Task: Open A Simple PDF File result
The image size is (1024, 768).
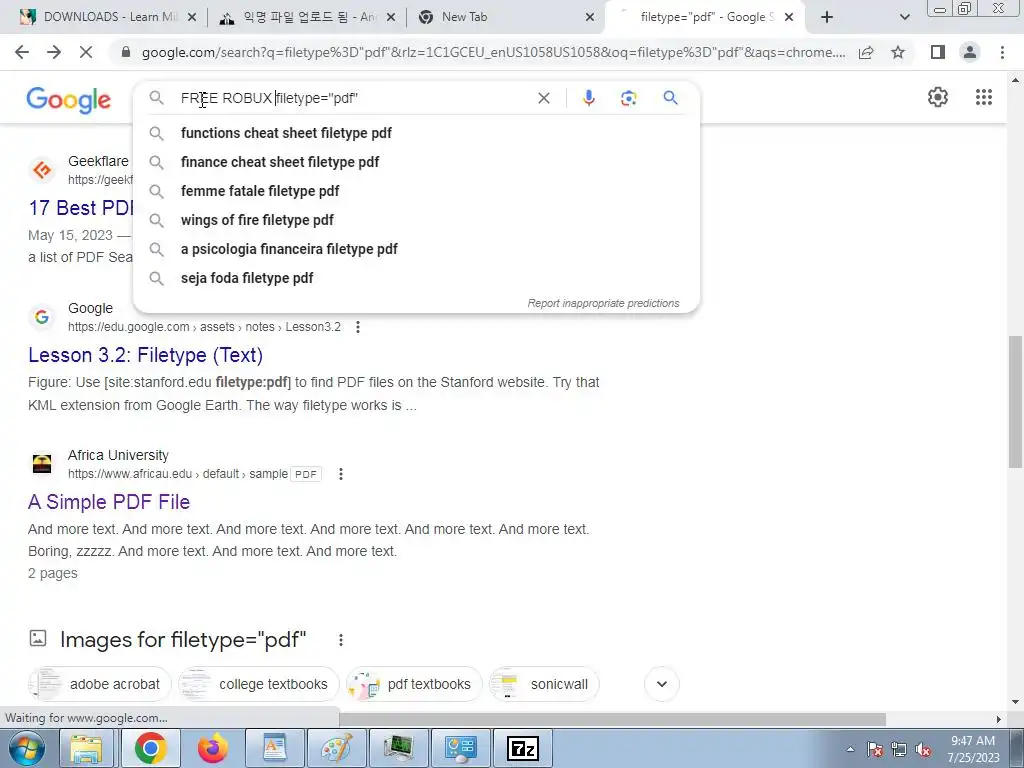Action: pos(109,502)
